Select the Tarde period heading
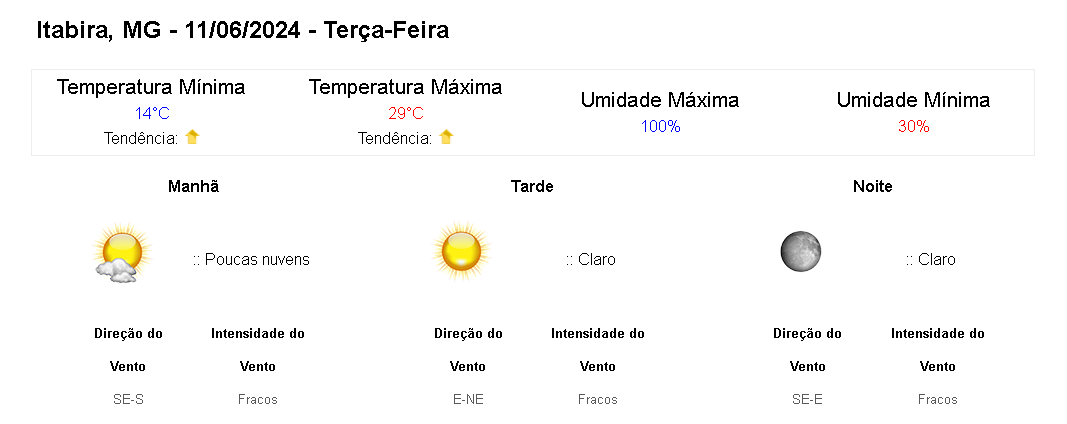Screen dimensions: 1067x424 point(532,186)
